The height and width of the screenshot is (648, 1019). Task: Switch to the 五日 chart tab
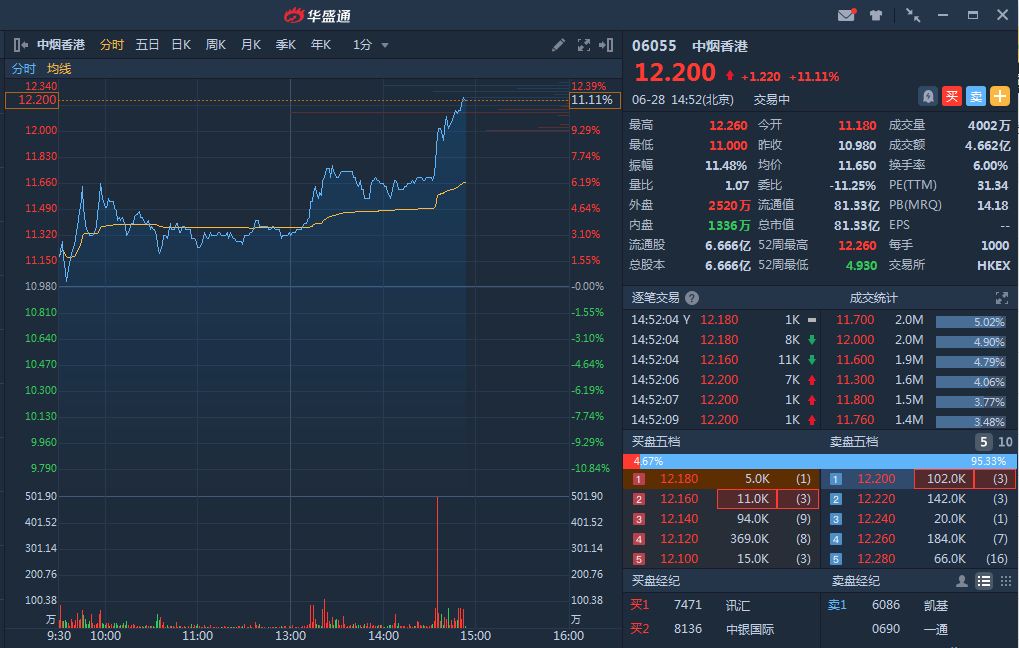point(147,45)
